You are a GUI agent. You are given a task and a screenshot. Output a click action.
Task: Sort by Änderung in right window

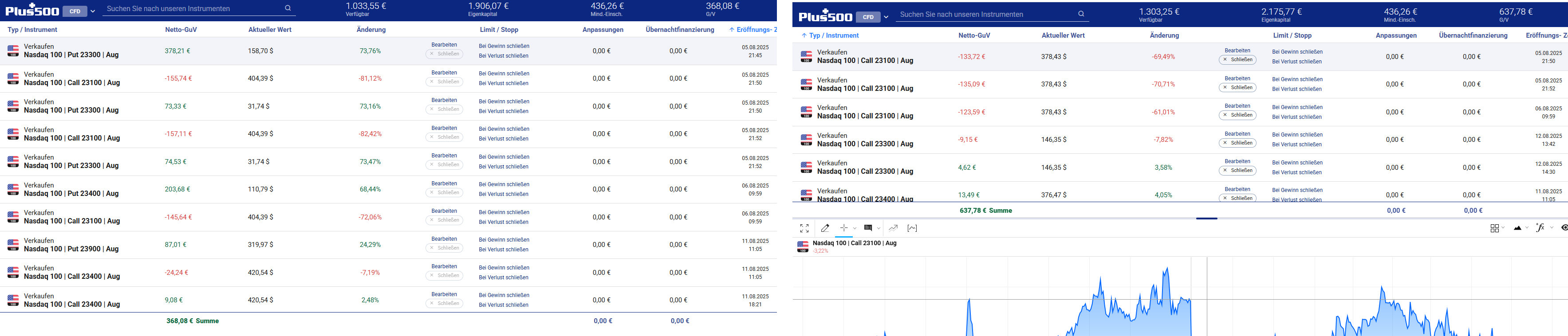(x=1164, y=35)
